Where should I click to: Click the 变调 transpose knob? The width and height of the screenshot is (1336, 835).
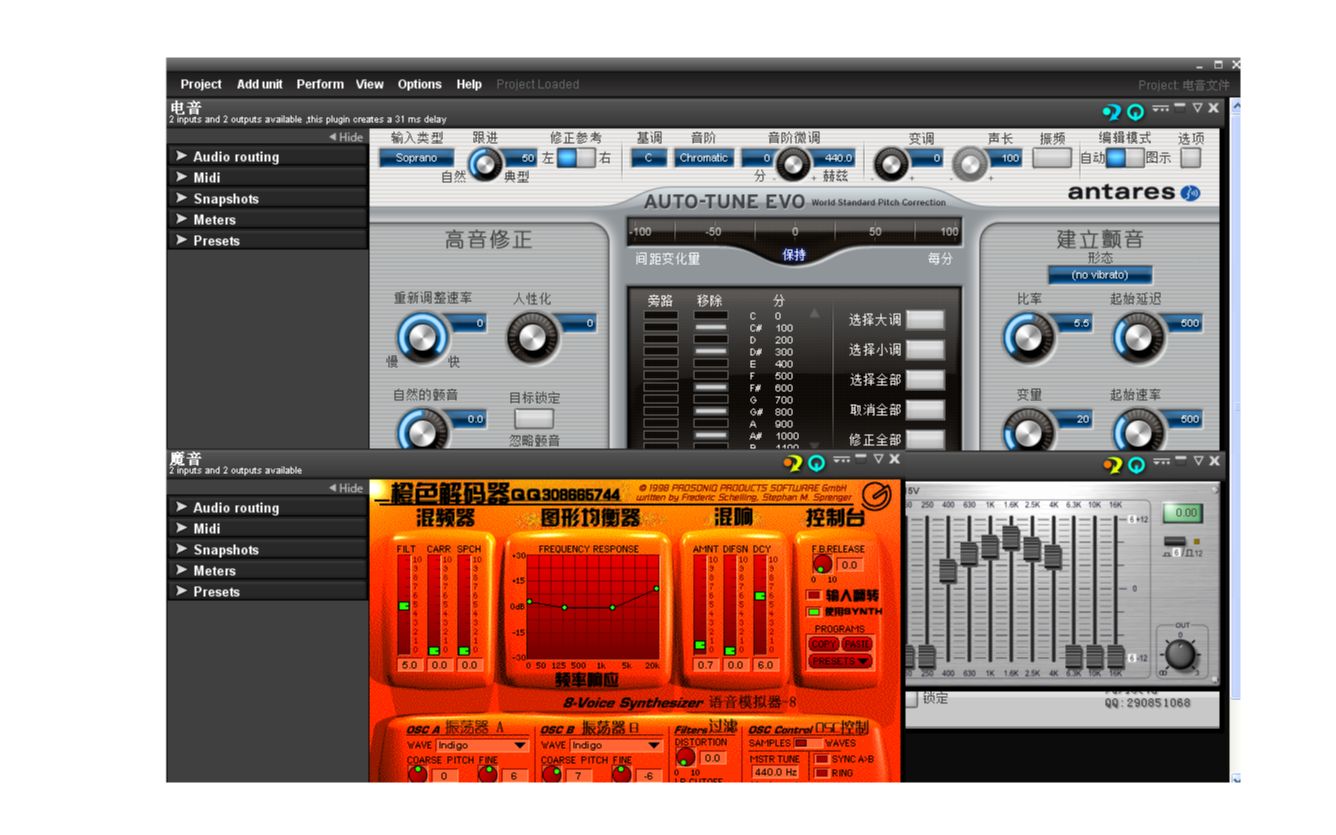tap(890, 164)
